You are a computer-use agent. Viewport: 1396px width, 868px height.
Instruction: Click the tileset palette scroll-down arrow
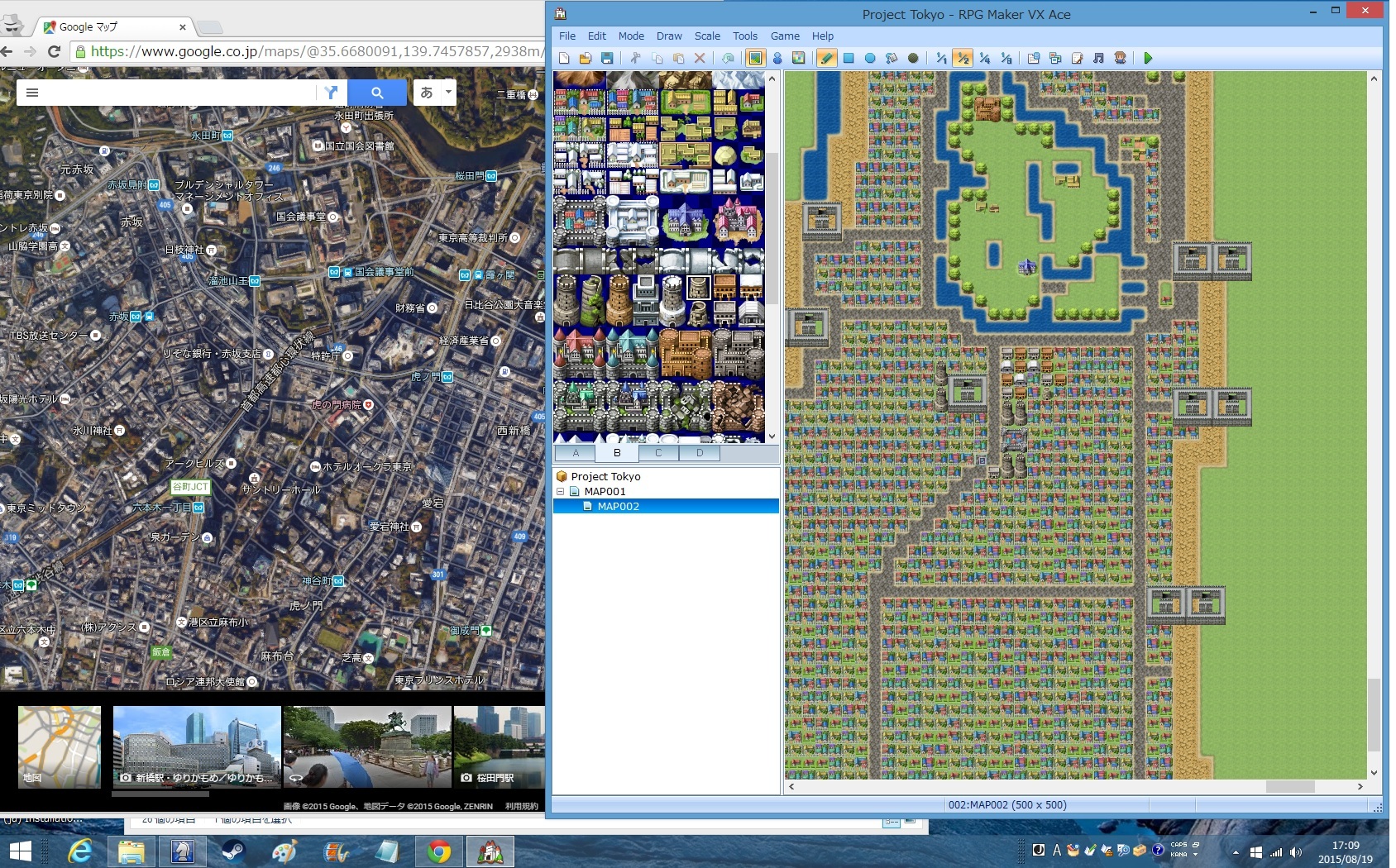click(x=772, y=436)
